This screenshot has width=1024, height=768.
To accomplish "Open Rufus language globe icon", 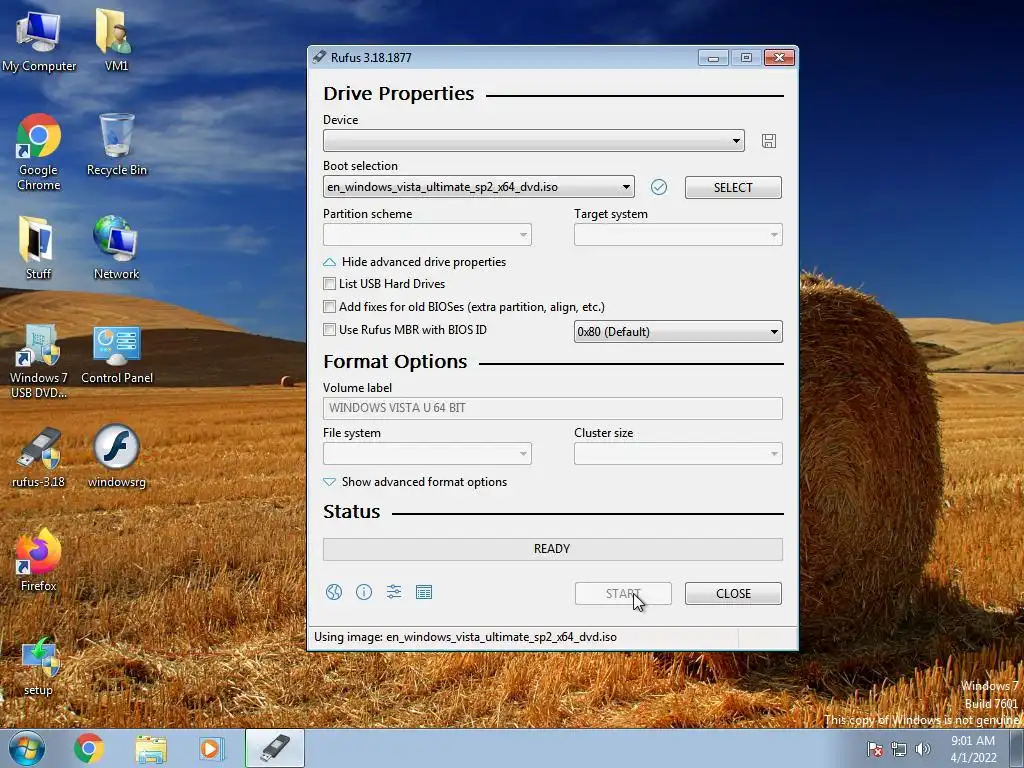I will click(x=334, y=592).
